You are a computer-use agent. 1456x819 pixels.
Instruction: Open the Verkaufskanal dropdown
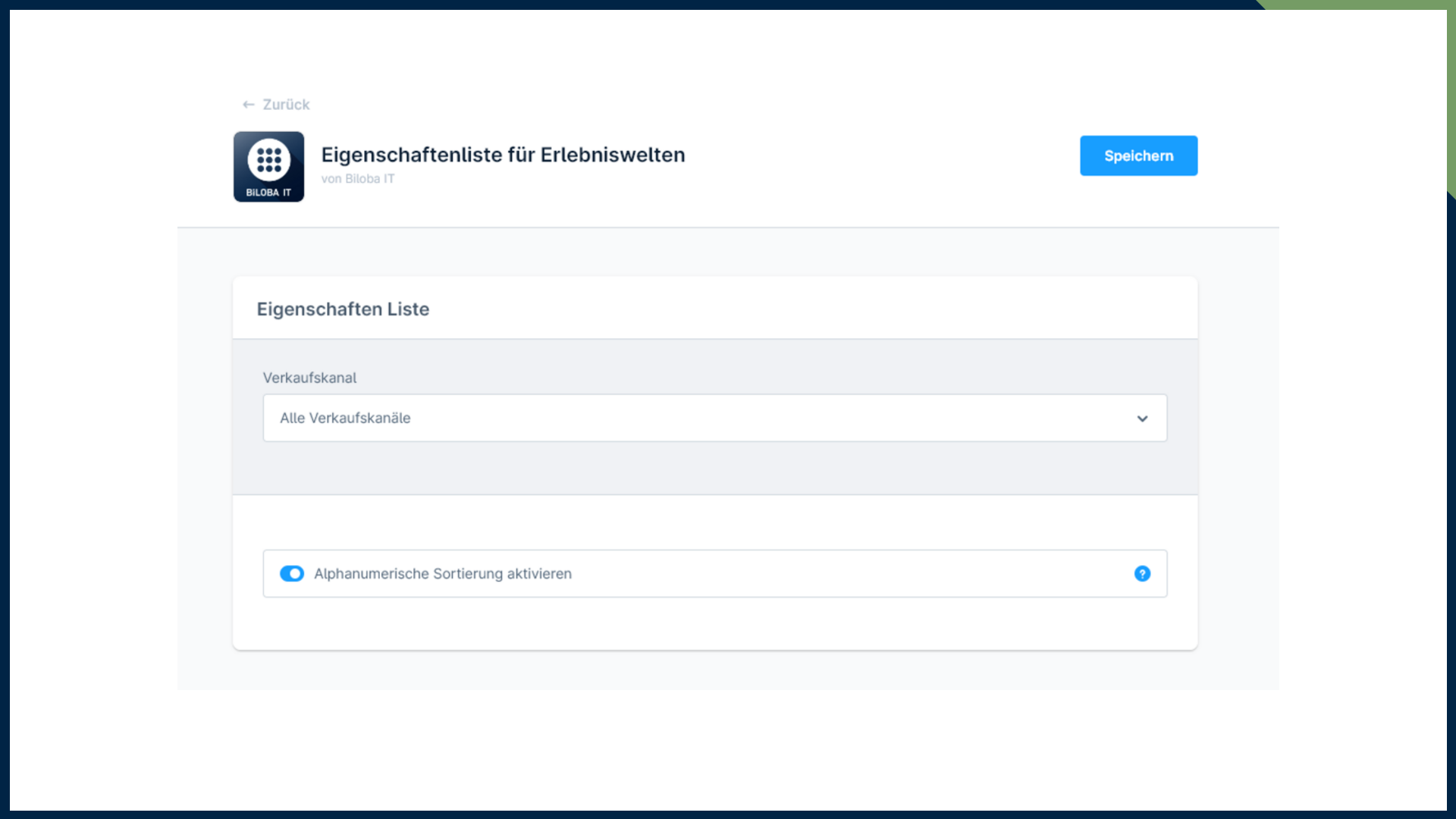point(714,418)
